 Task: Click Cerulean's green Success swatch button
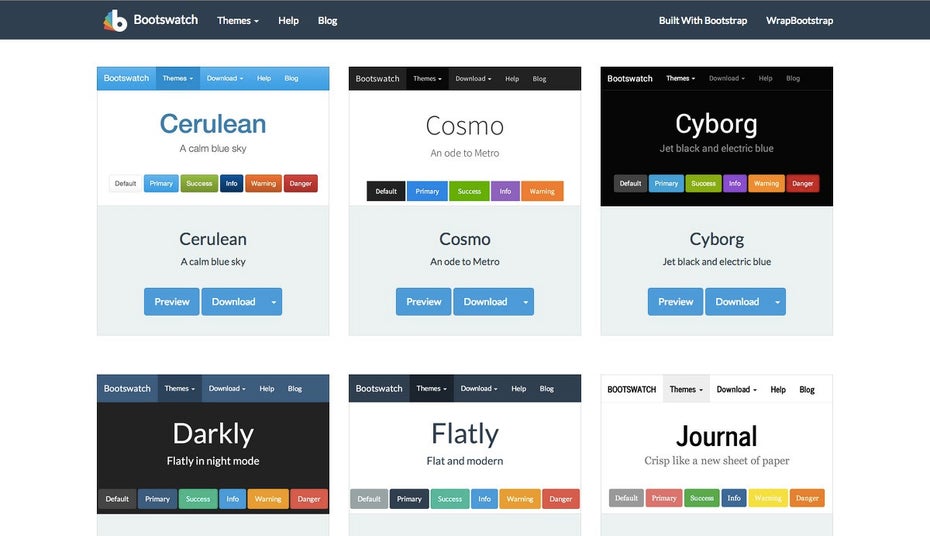coord(199,183)
